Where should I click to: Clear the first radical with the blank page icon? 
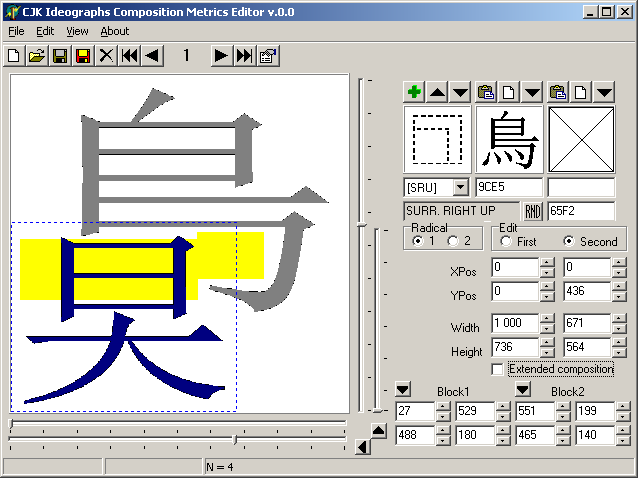click(x=509, y=92)
